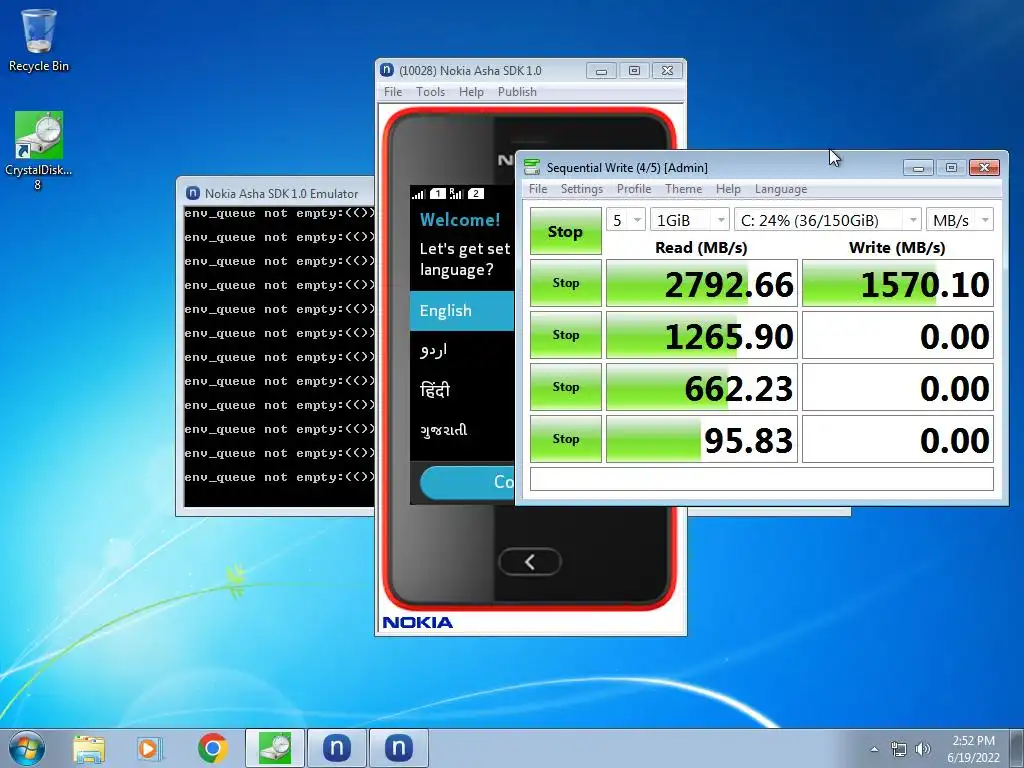This screenshot has height=768, width=1024.
Task: Stop the test beside 95.83
Action: click(x=566, y=439)
